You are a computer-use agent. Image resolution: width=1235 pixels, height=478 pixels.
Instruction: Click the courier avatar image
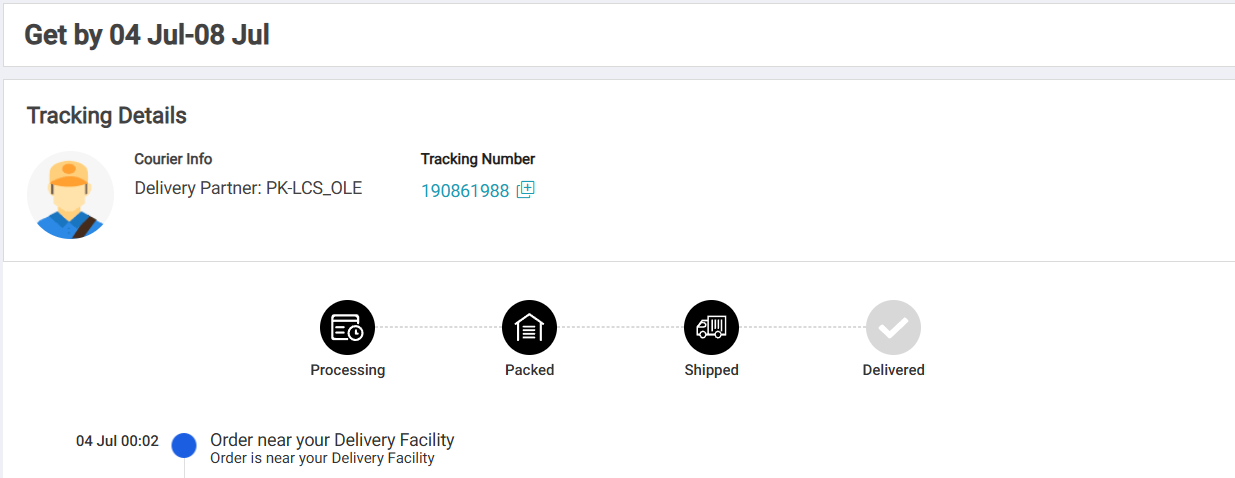(70, 195)
